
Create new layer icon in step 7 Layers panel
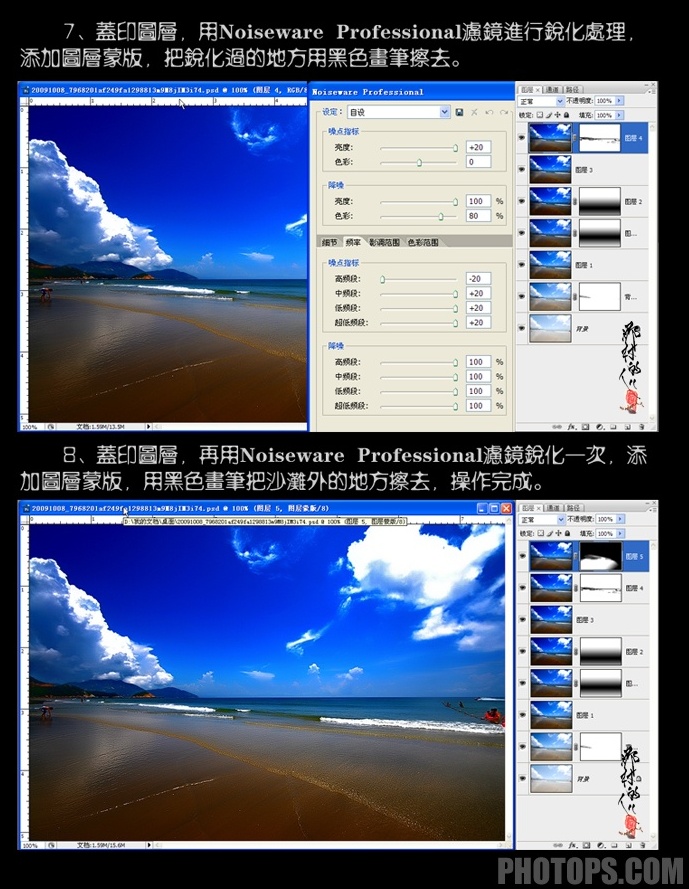click(628, 426)
